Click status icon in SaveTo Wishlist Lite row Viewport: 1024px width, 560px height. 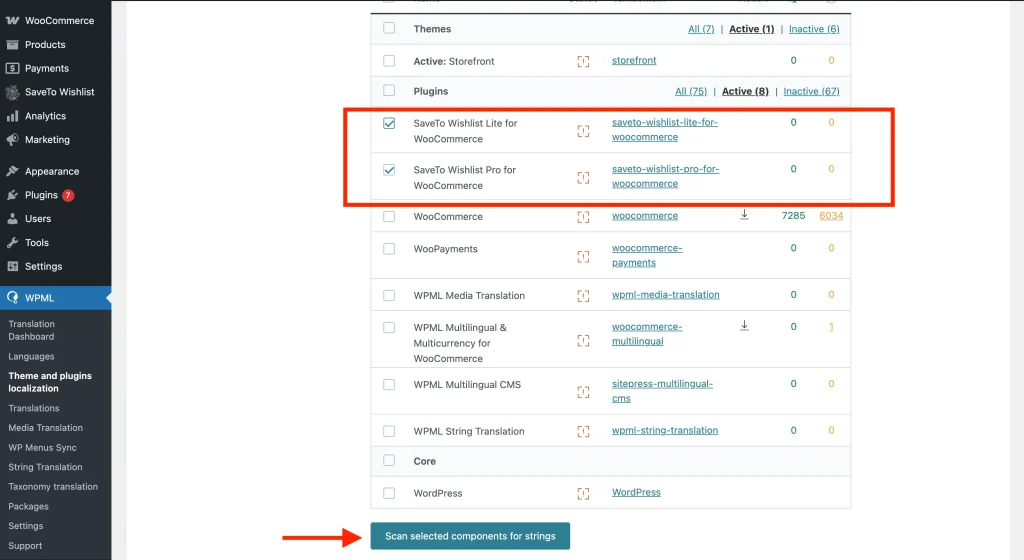[x=583, y=131]
